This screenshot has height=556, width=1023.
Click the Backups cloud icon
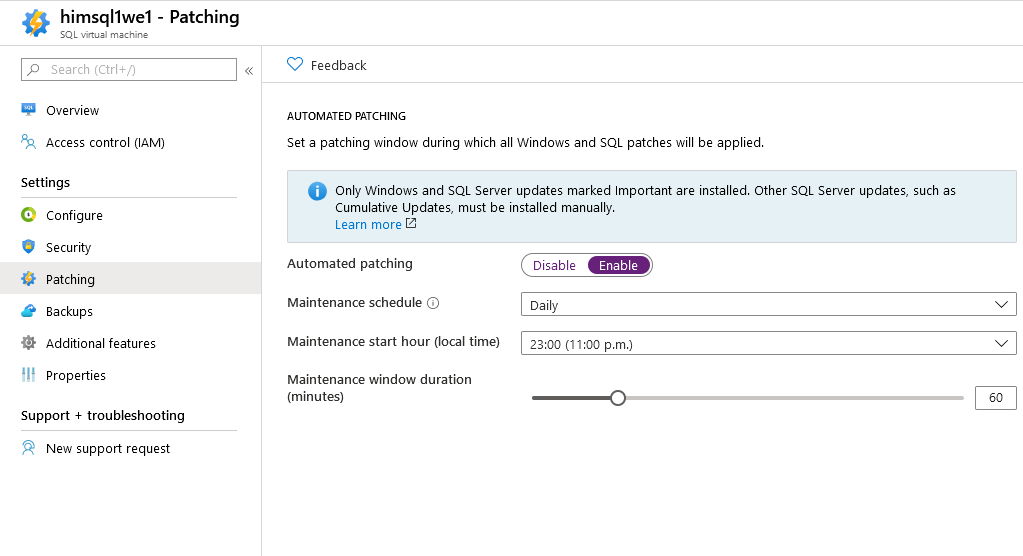point(28,311)
